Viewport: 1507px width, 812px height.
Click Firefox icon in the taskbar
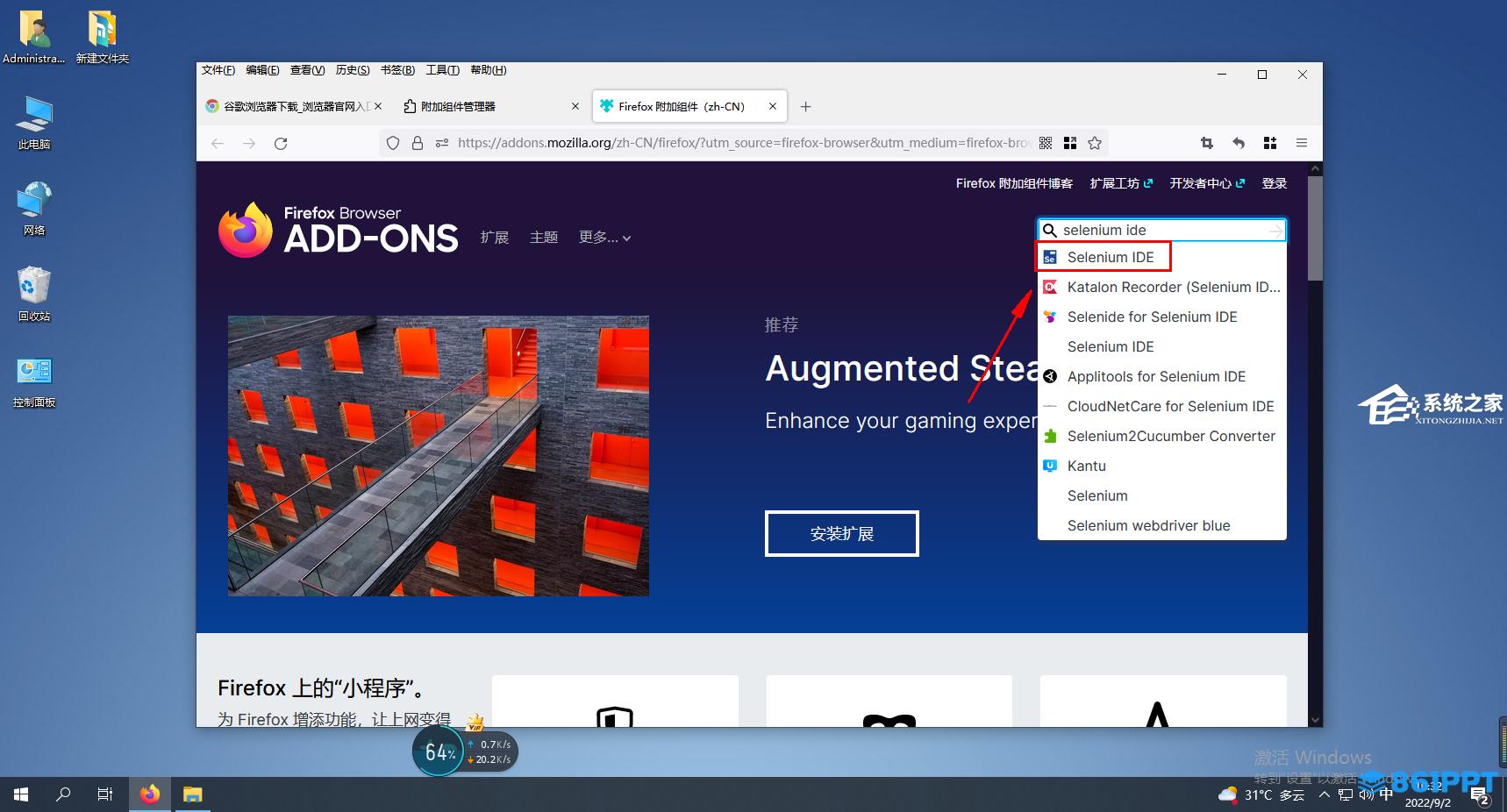click(150, 794)
